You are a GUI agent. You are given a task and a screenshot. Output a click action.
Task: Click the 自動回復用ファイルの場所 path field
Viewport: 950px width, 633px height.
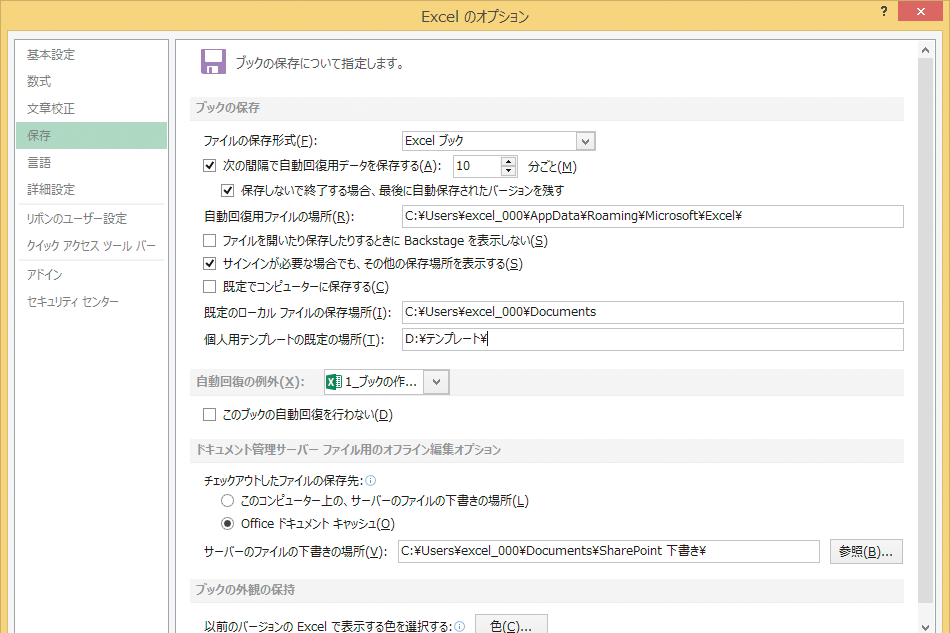653,216
